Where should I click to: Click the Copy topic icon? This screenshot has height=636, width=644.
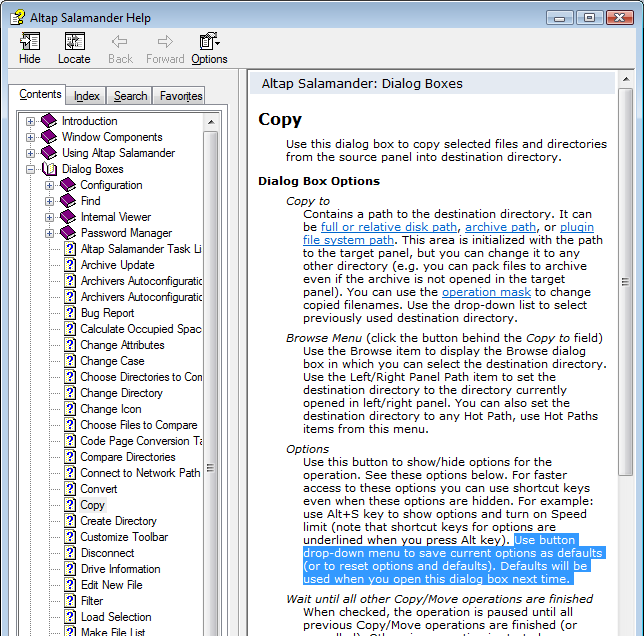pyautogui.click(x=70, y=505)
